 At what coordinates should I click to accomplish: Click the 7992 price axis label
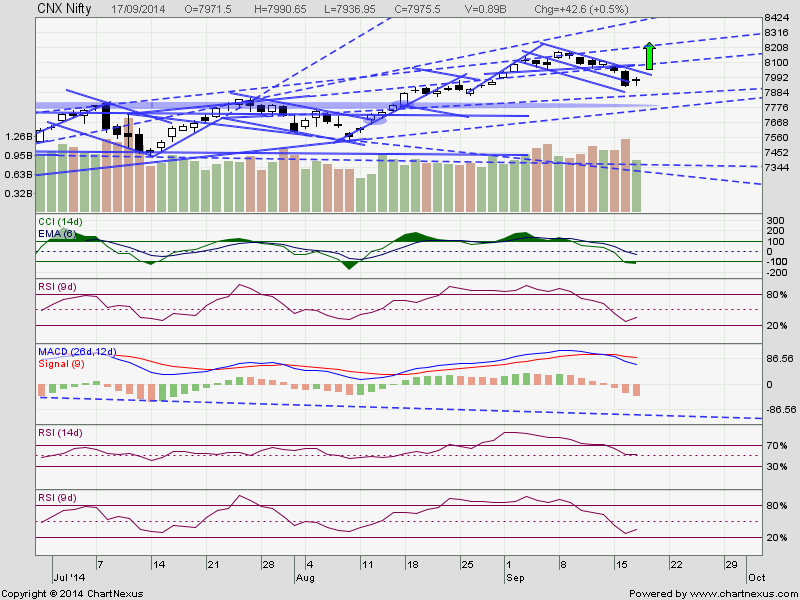tap(776, 78)
